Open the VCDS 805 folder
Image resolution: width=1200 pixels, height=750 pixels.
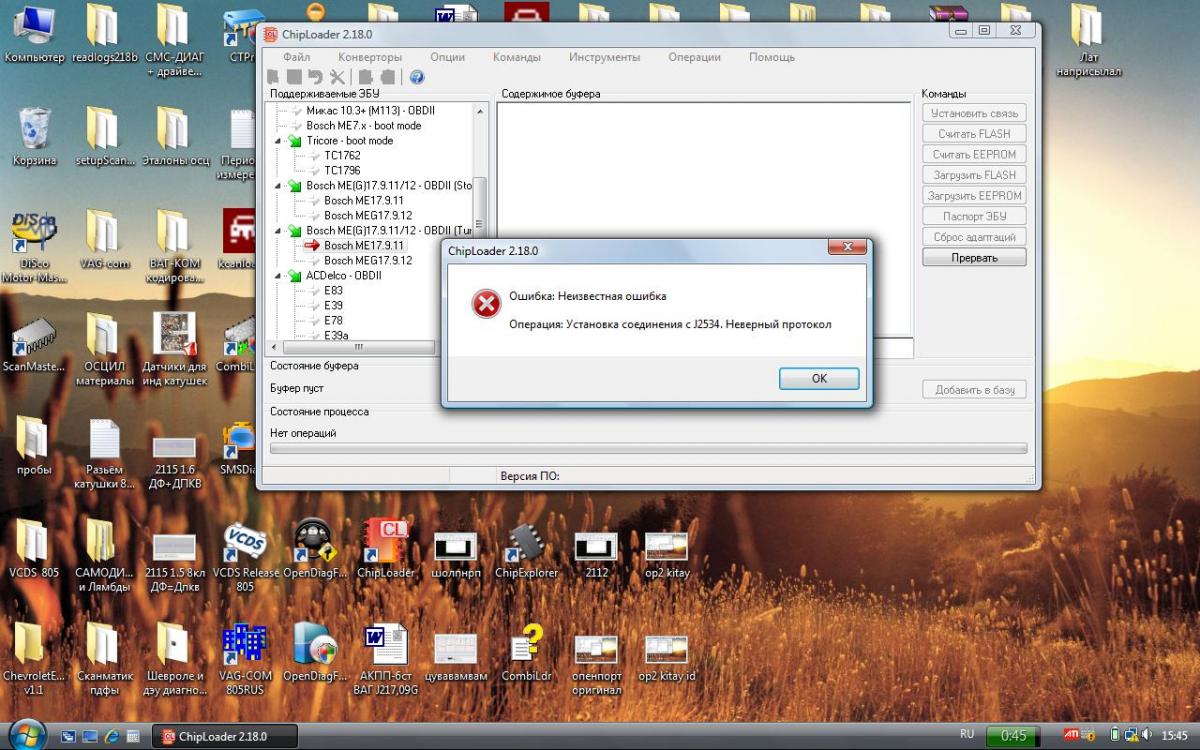[x=34, y=550]
